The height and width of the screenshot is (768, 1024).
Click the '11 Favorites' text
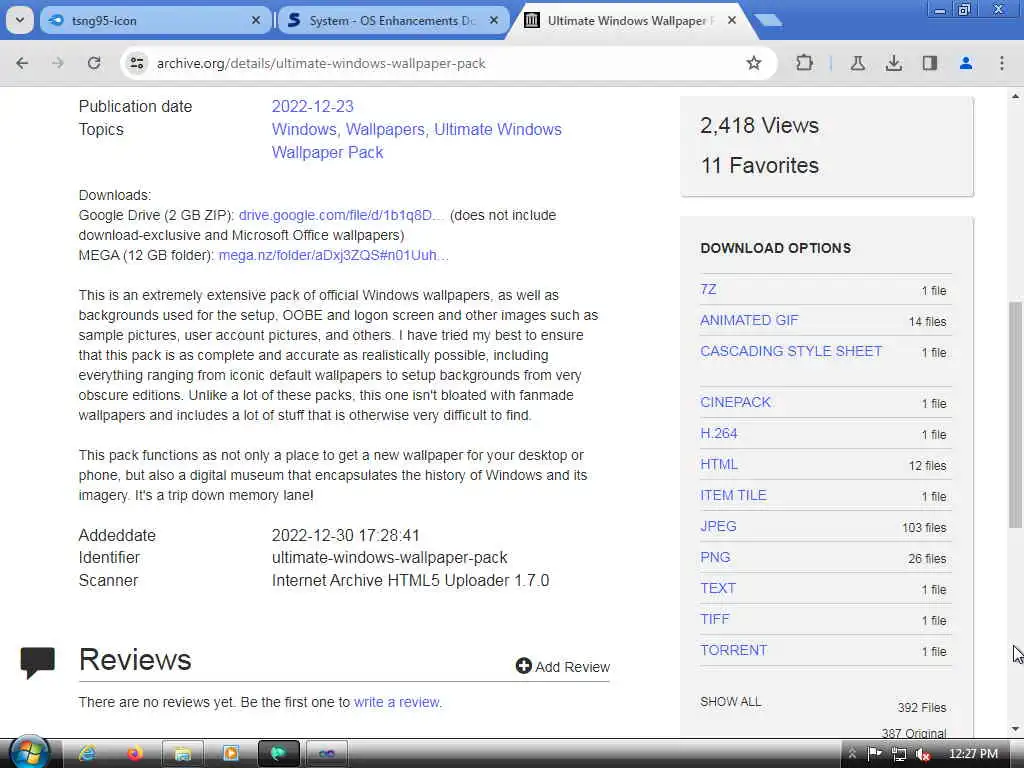760,165
